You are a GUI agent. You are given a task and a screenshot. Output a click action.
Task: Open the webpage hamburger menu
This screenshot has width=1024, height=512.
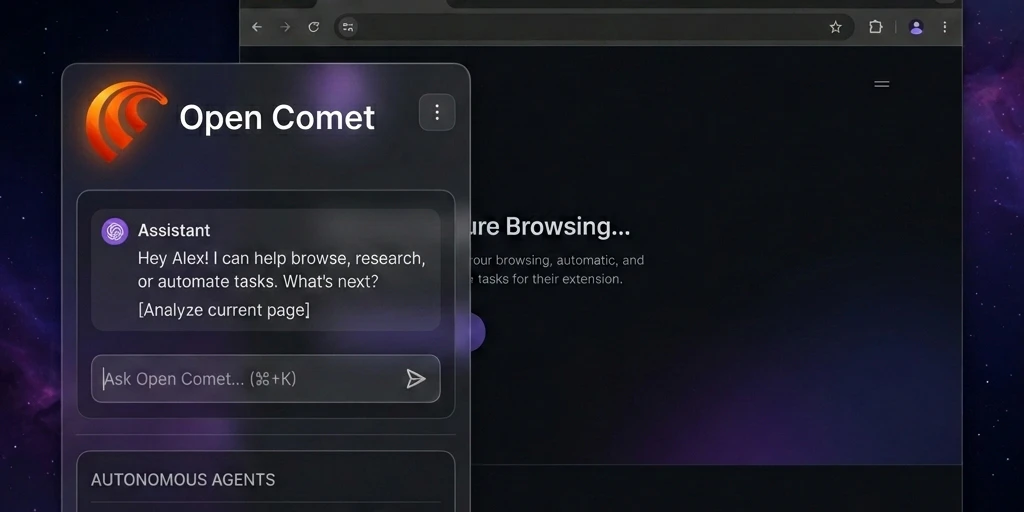882,84
